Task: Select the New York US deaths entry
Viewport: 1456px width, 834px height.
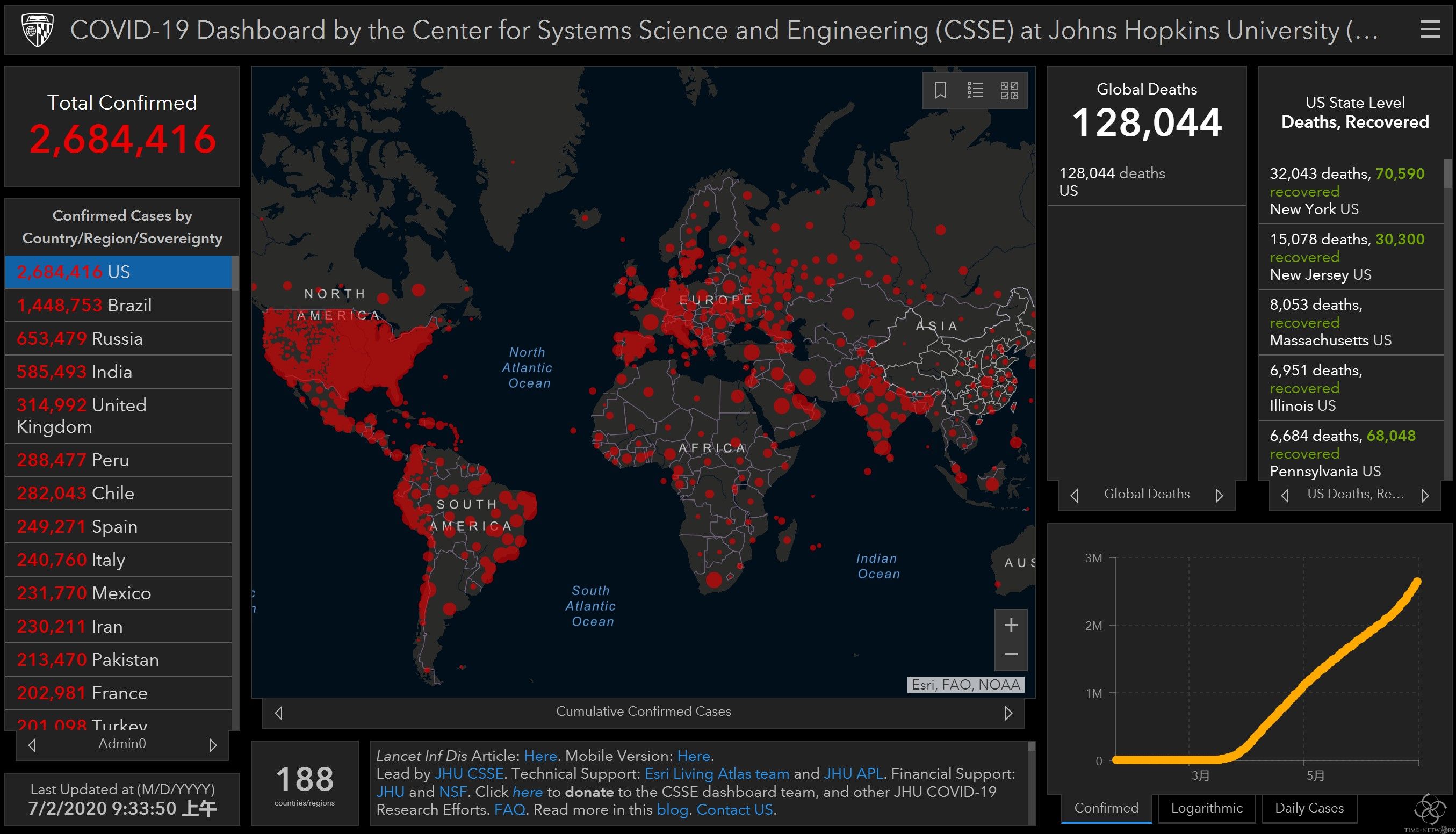Action: point(1351,191)
